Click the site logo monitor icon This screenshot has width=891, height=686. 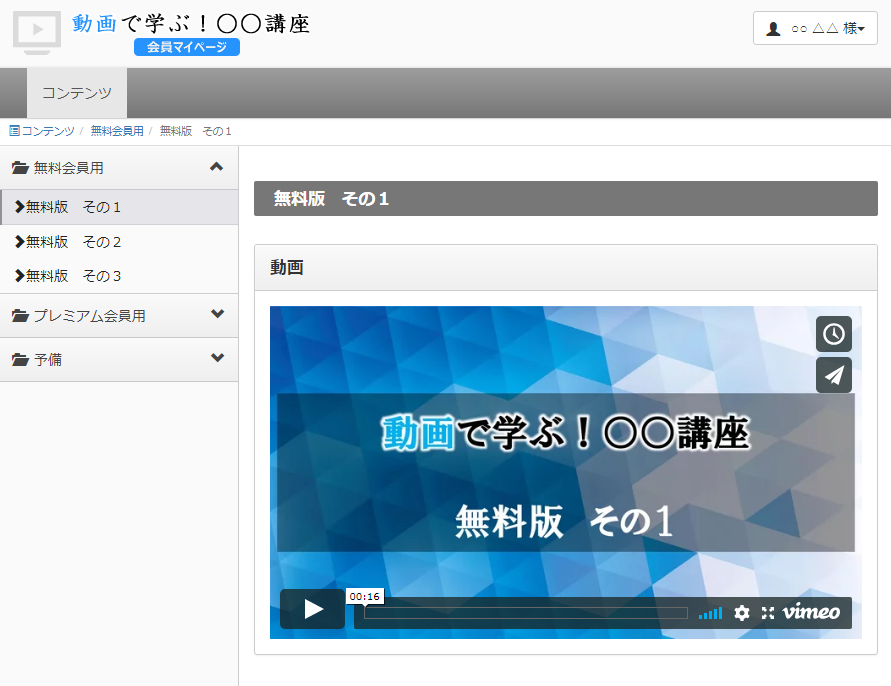coord(37,32)
